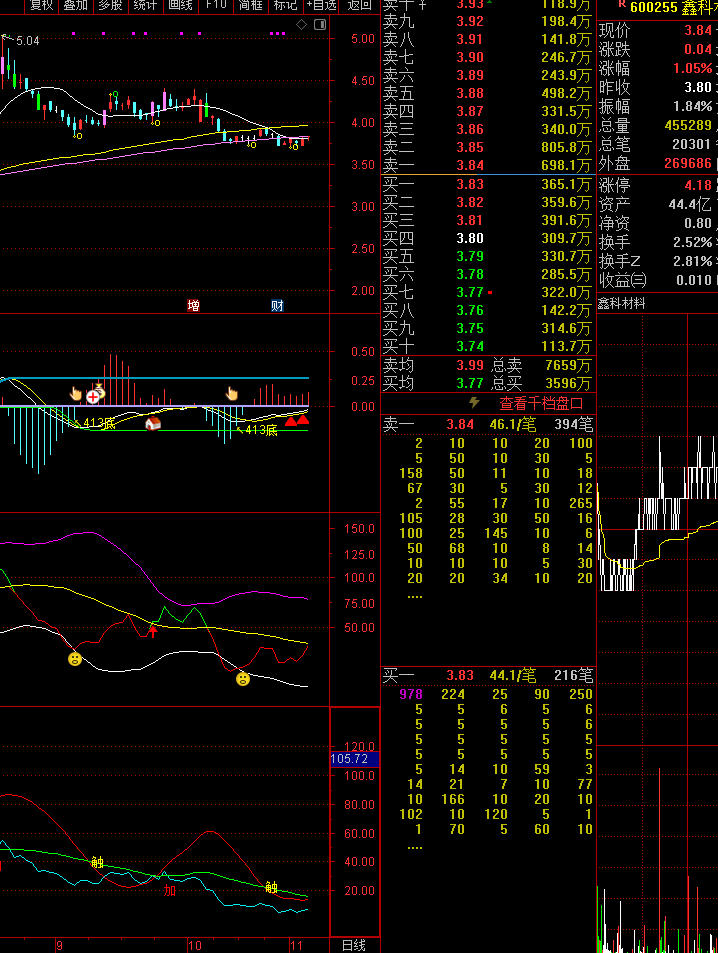Add stock via +自选 button

(x=321, y=6)
